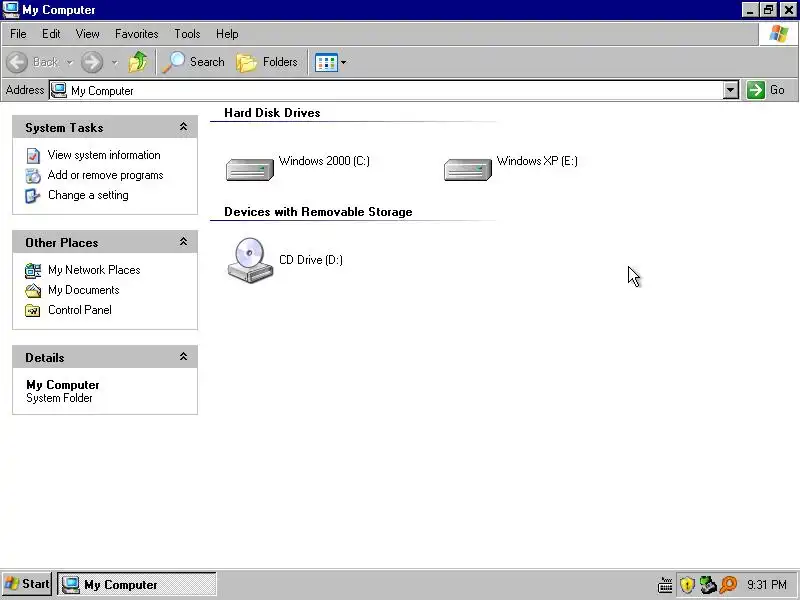Expand the Address bar dropdown
Screen dimensions: 800x600
[x=731, y=90]
